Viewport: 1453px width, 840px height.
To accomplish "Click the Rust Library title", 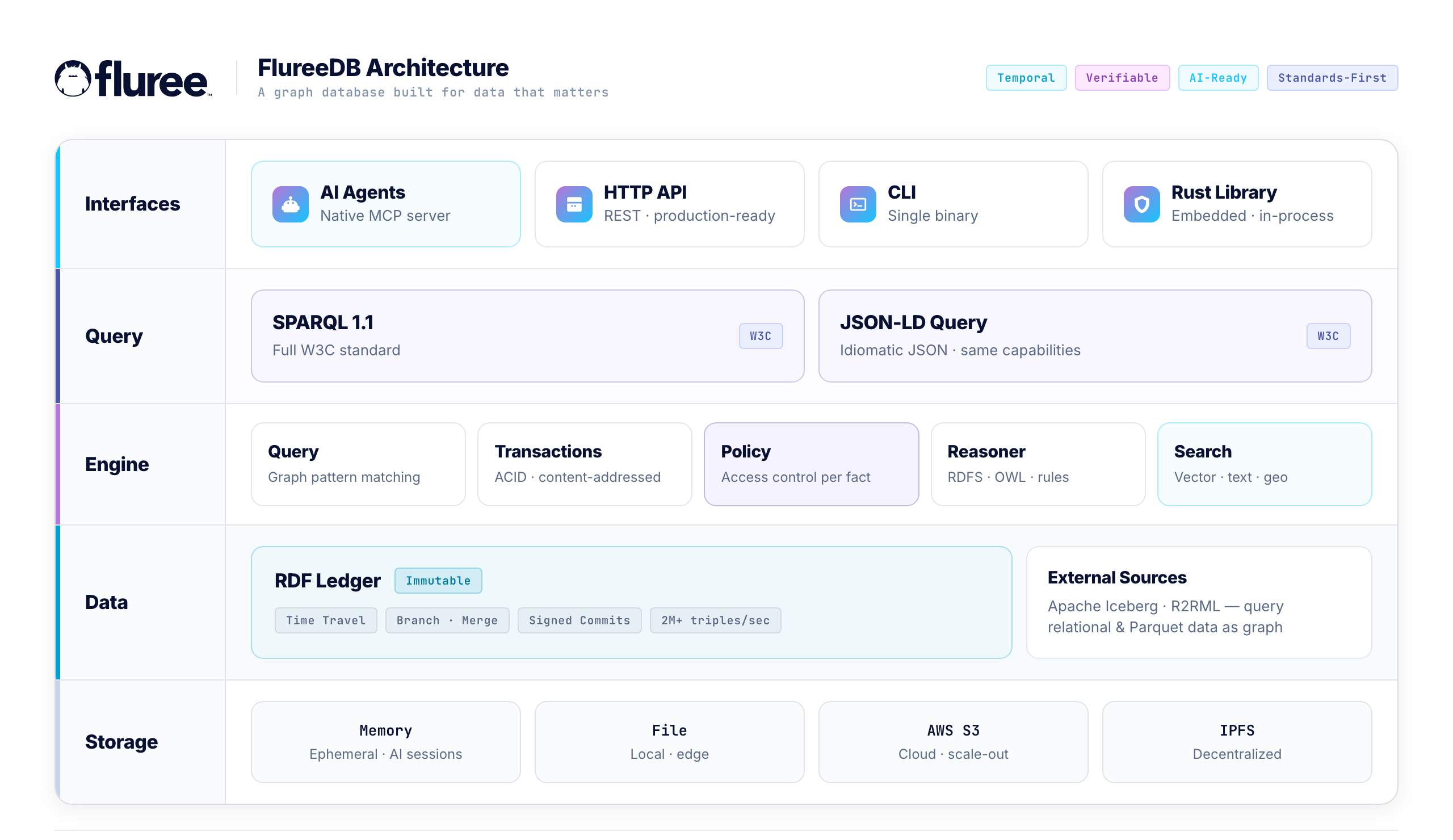I will tap(1224, 192).
